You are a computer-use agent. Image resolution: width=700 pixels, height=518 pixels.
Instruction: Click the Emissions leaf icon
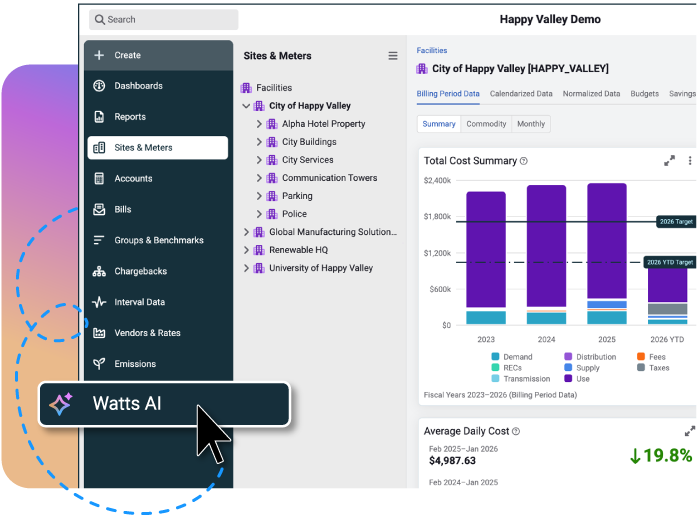tap(99, 363)
